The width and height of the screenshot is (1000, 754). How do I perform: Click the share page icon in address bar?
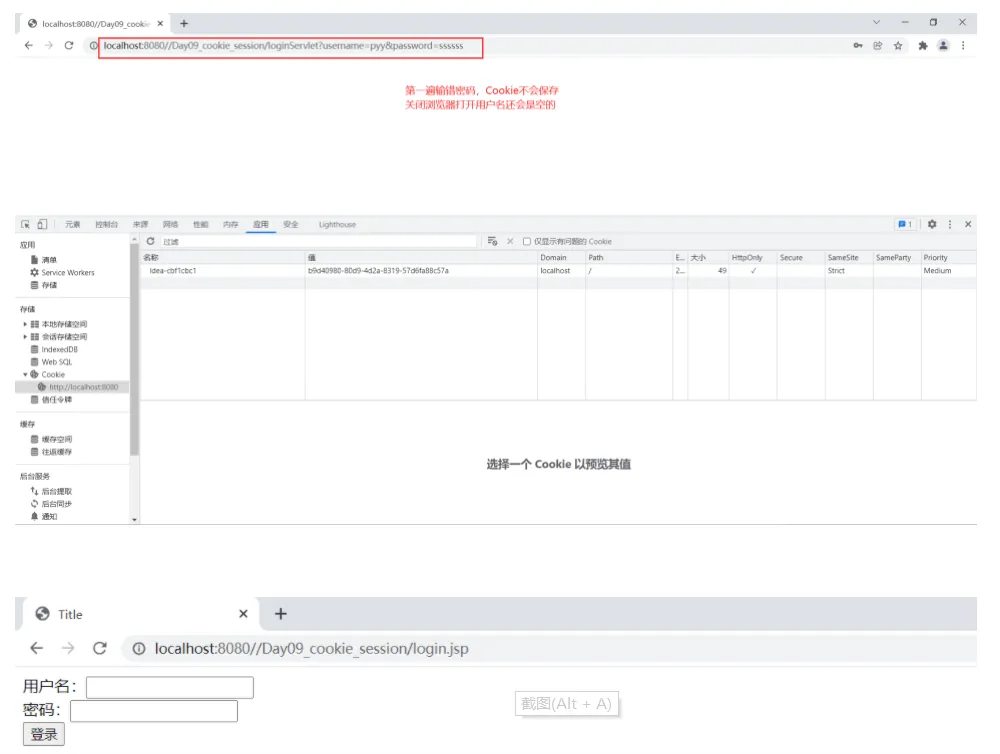(x=878, y=45)
